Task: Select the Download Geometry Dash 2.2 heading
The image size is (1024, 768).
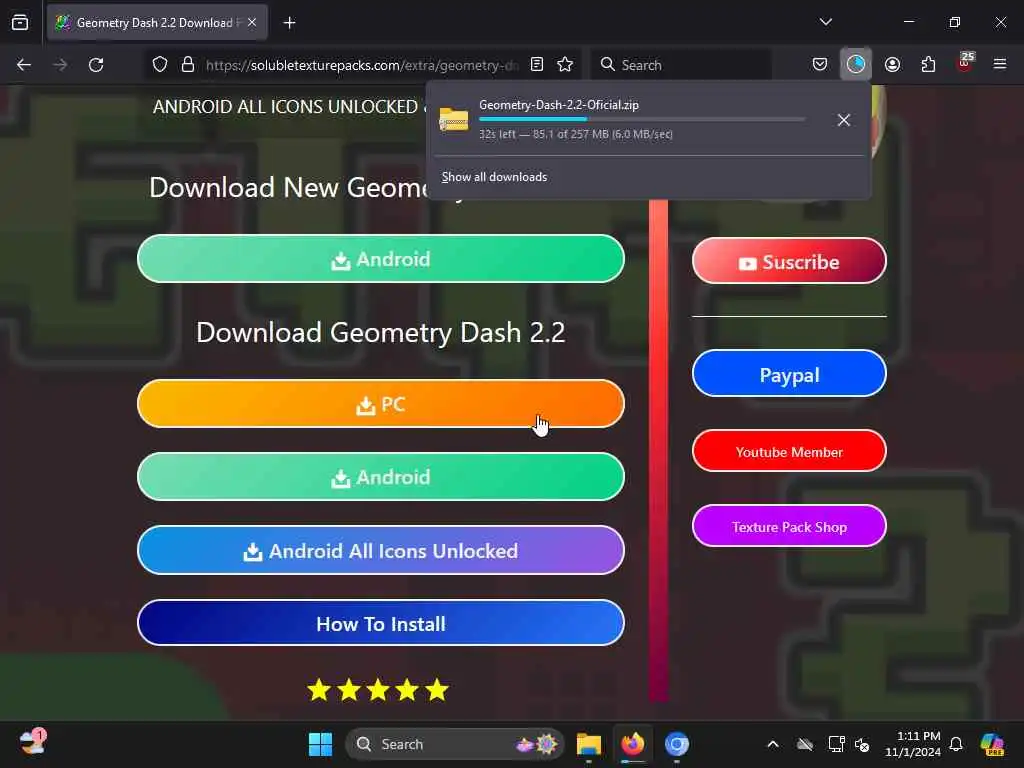Action: click(381, 332)
